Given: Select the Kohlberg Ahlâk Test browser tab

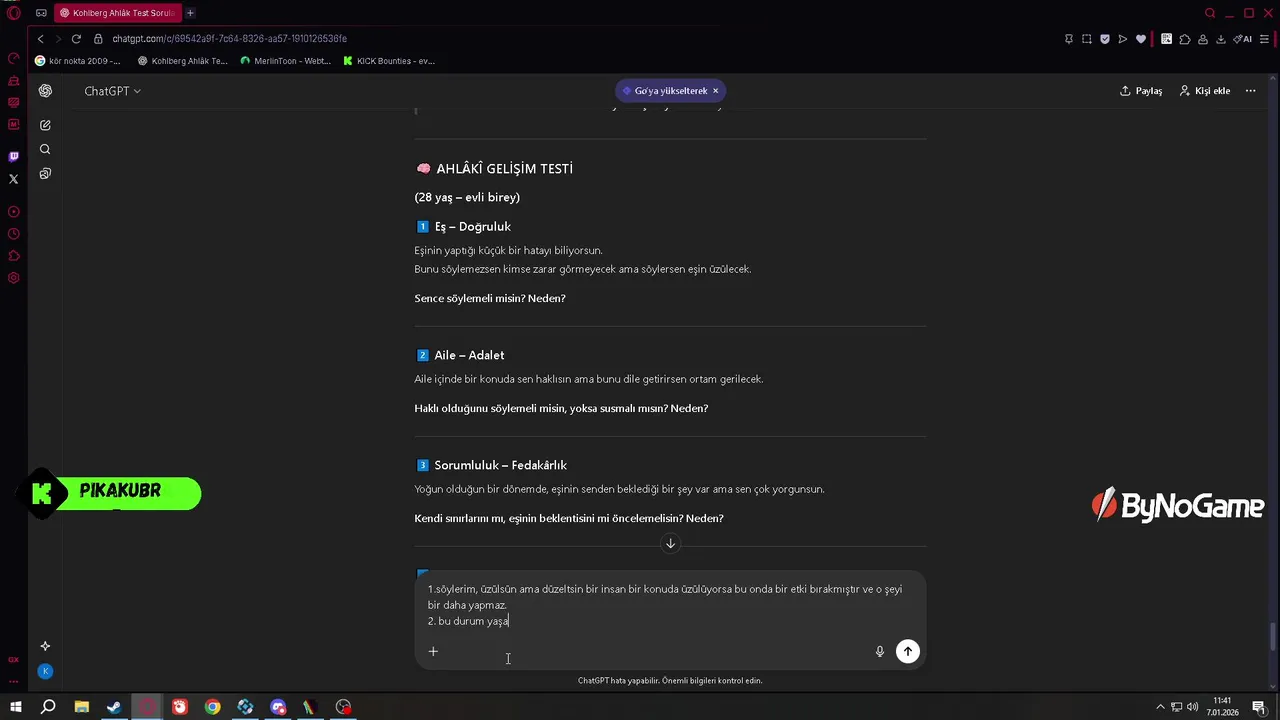Looking at the screenshot, I should [116, 13].
